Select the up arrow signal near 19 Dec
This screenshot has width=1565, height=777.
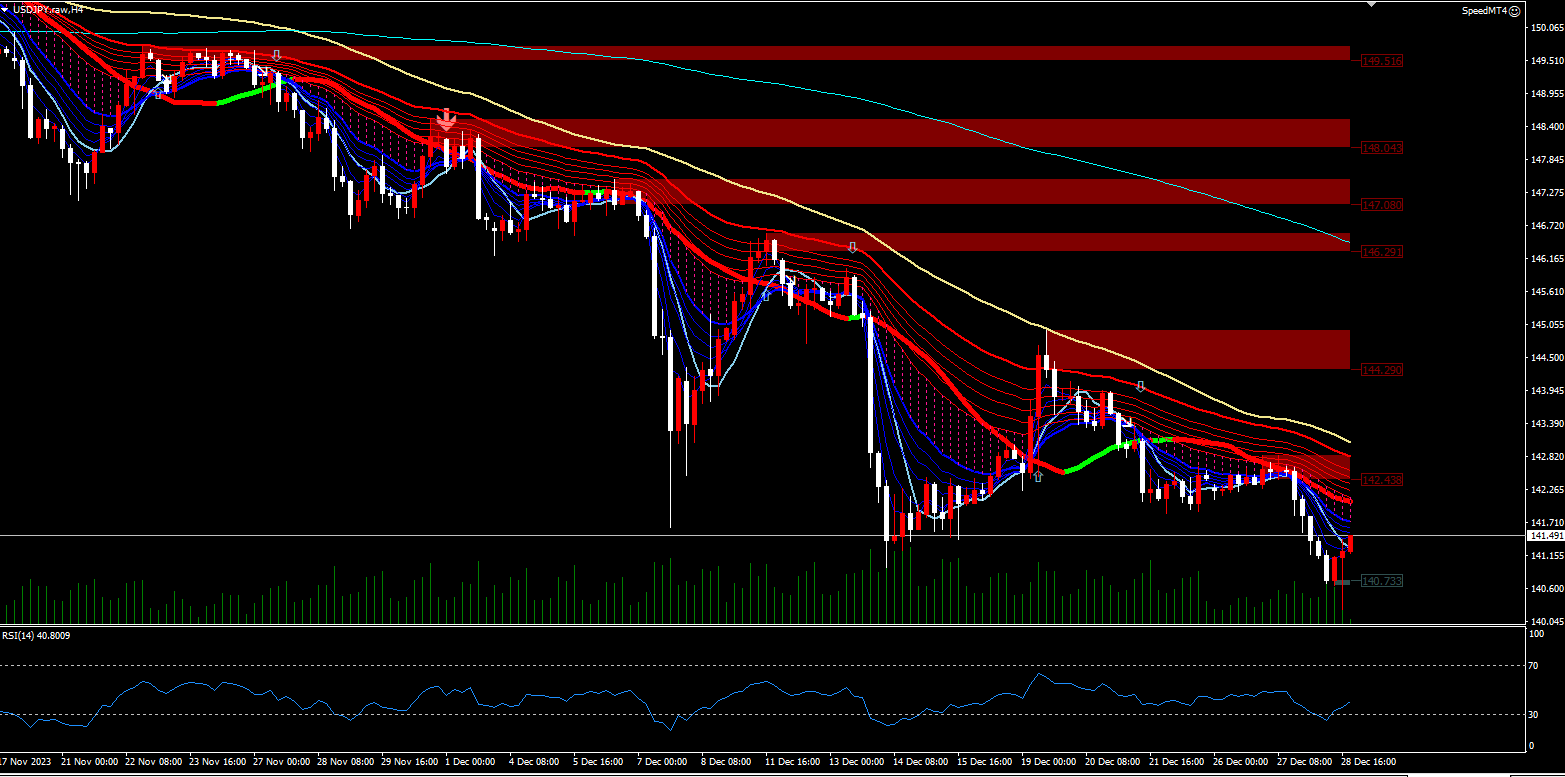(1038, 476)
